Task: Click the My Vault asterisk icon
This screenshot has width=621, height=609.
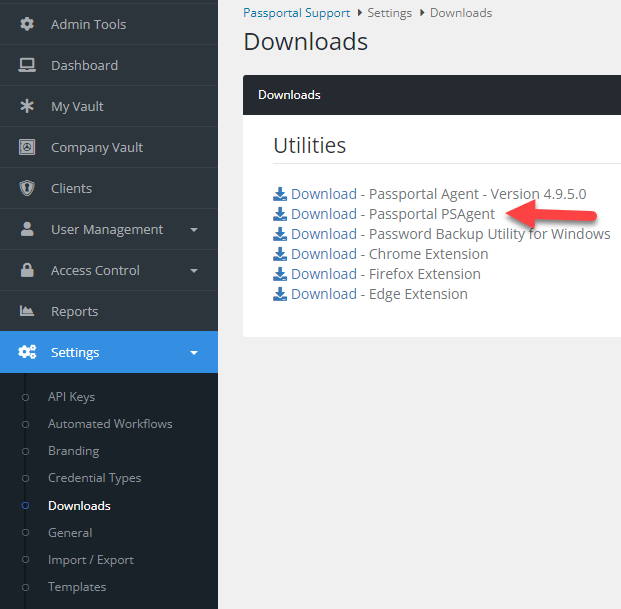Action: 27,106
